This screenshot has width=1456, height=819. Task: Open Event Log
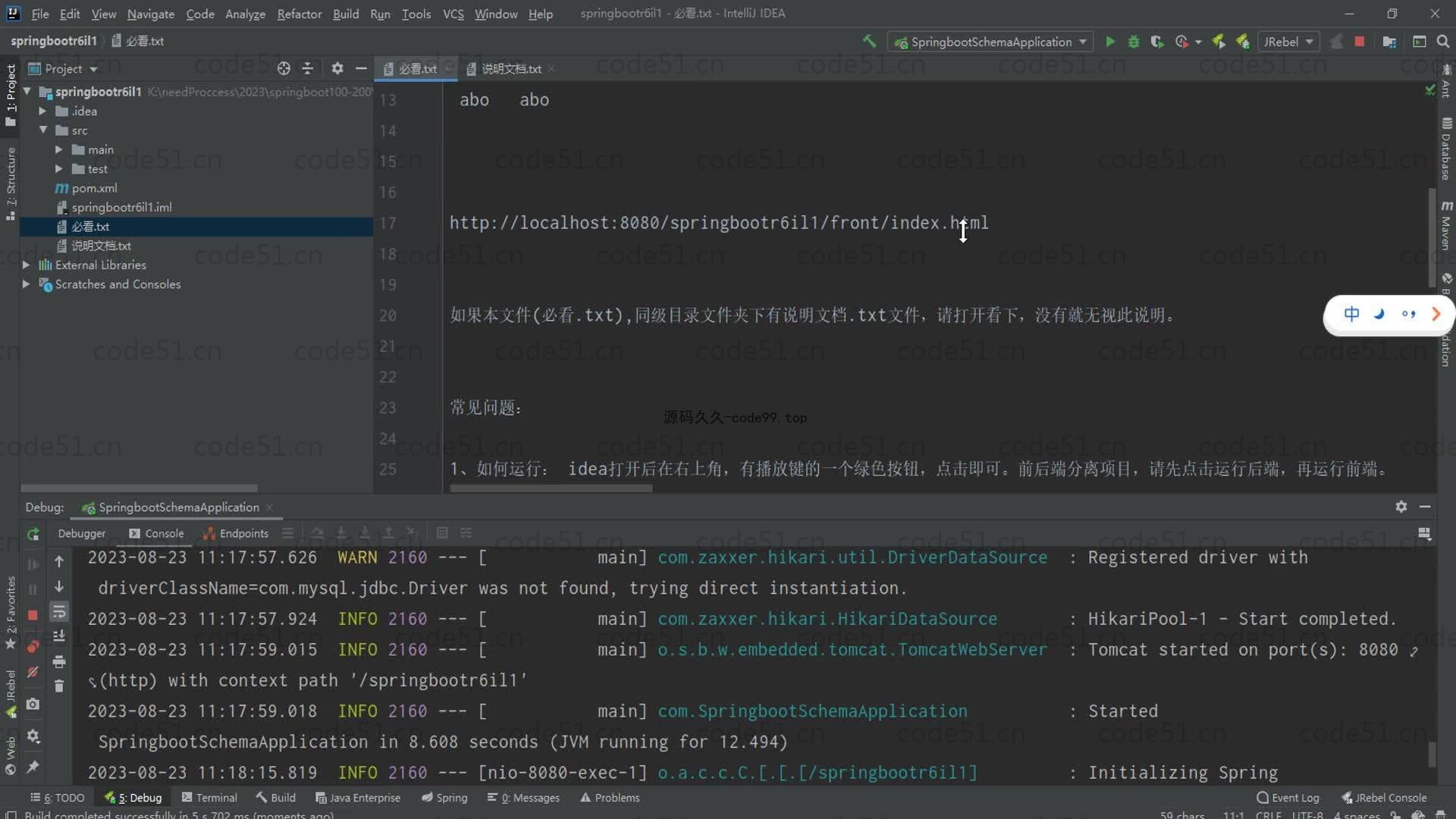tap(1288, 797)
